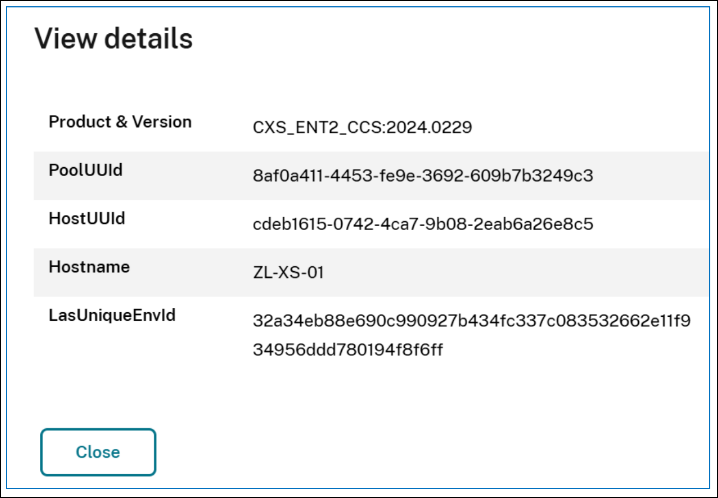This screenshot has height=498, width=718.
Task: Click the ZL-XS-01 hostname value
Action: pos(288,272)
